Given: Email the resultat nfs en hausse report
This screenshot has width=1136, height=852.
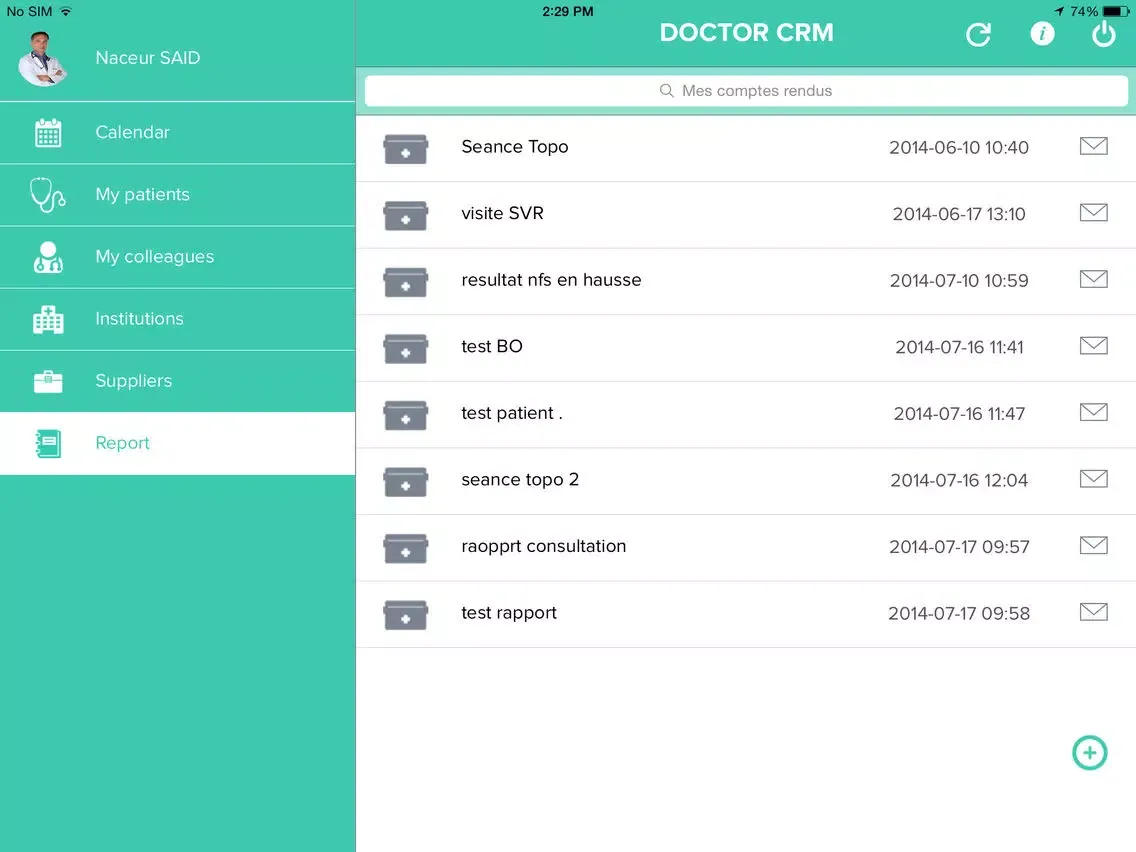Looking at the screenshot, I should coord(1093,279).
